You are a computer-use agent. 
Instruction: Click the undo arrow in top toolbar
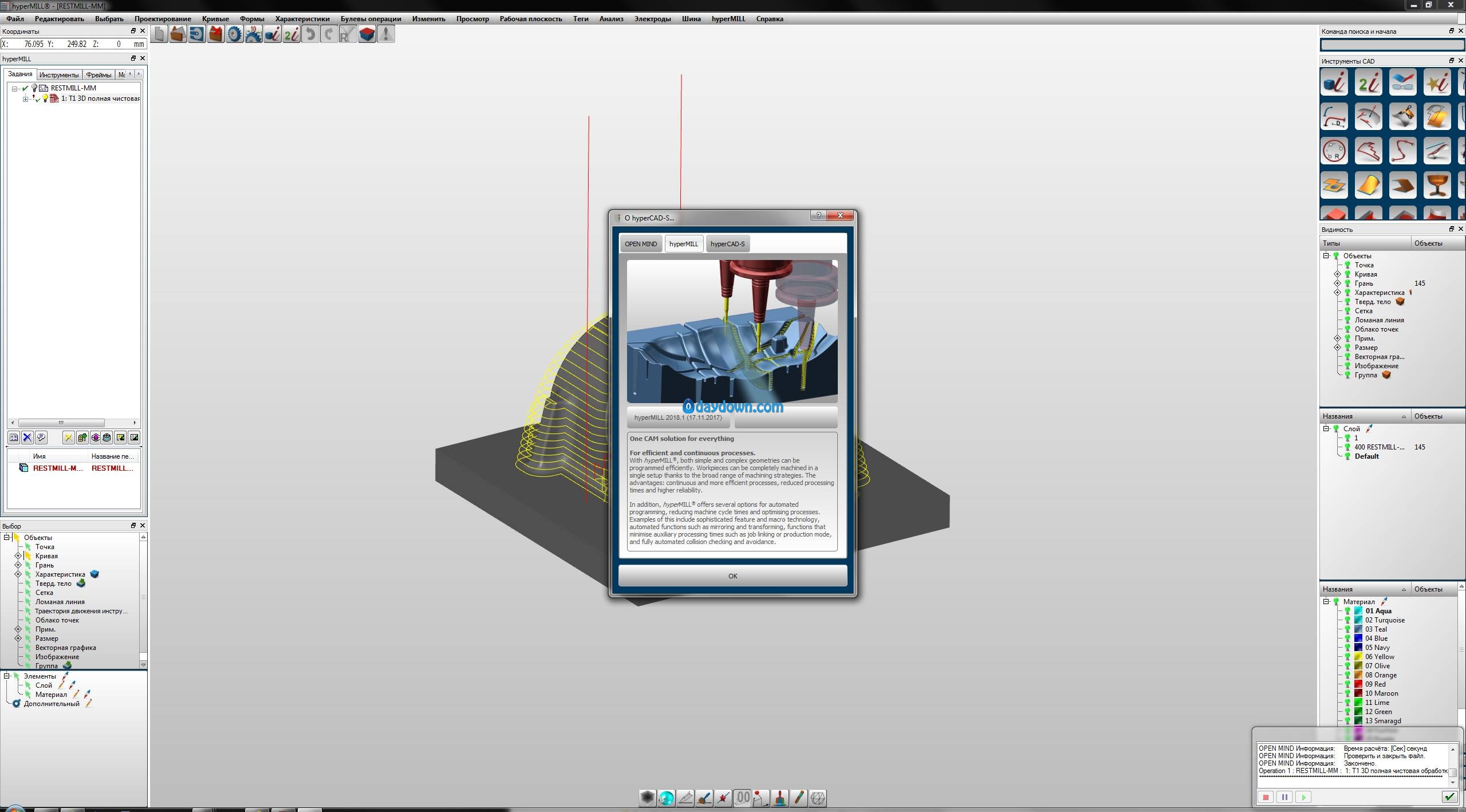(x=310, y=34)
